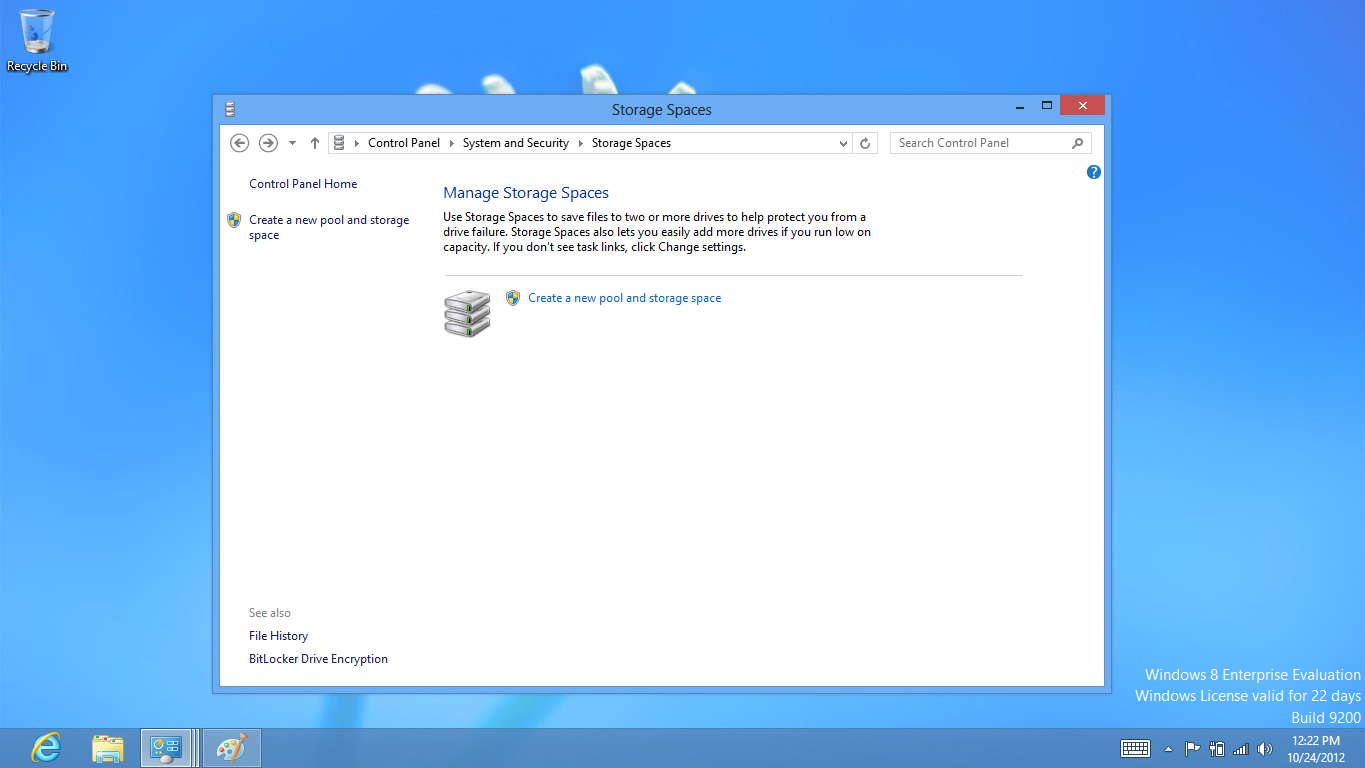Open Control Panel Home

tap(303, 184)
